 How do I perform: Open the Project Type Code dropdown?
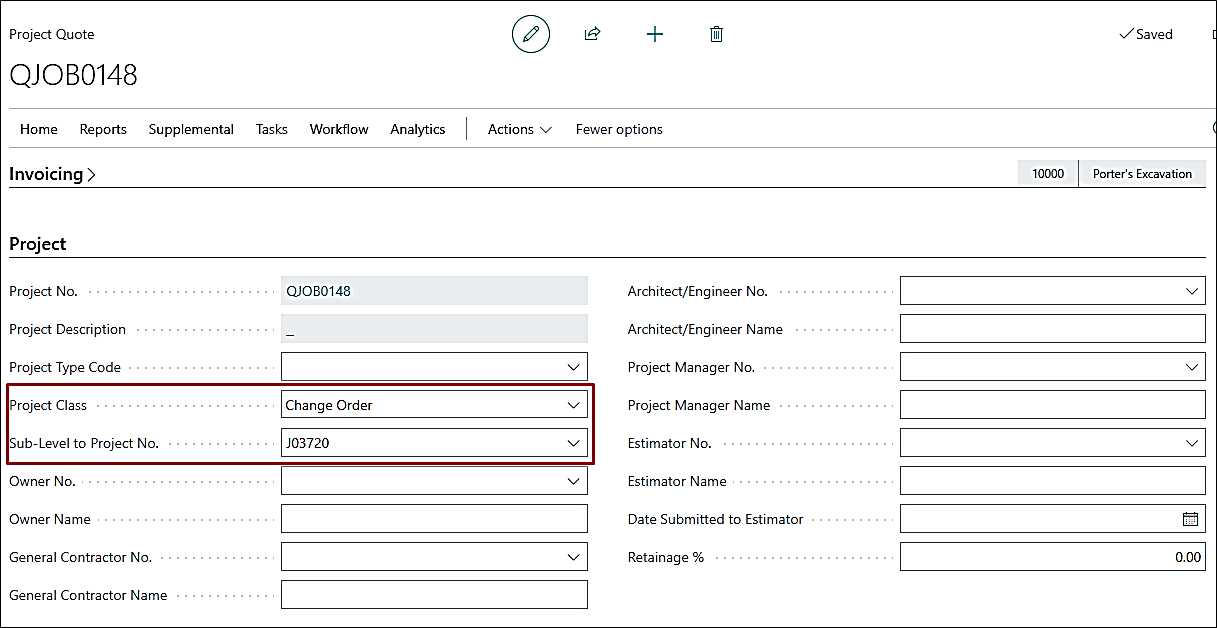coord(573,367)
